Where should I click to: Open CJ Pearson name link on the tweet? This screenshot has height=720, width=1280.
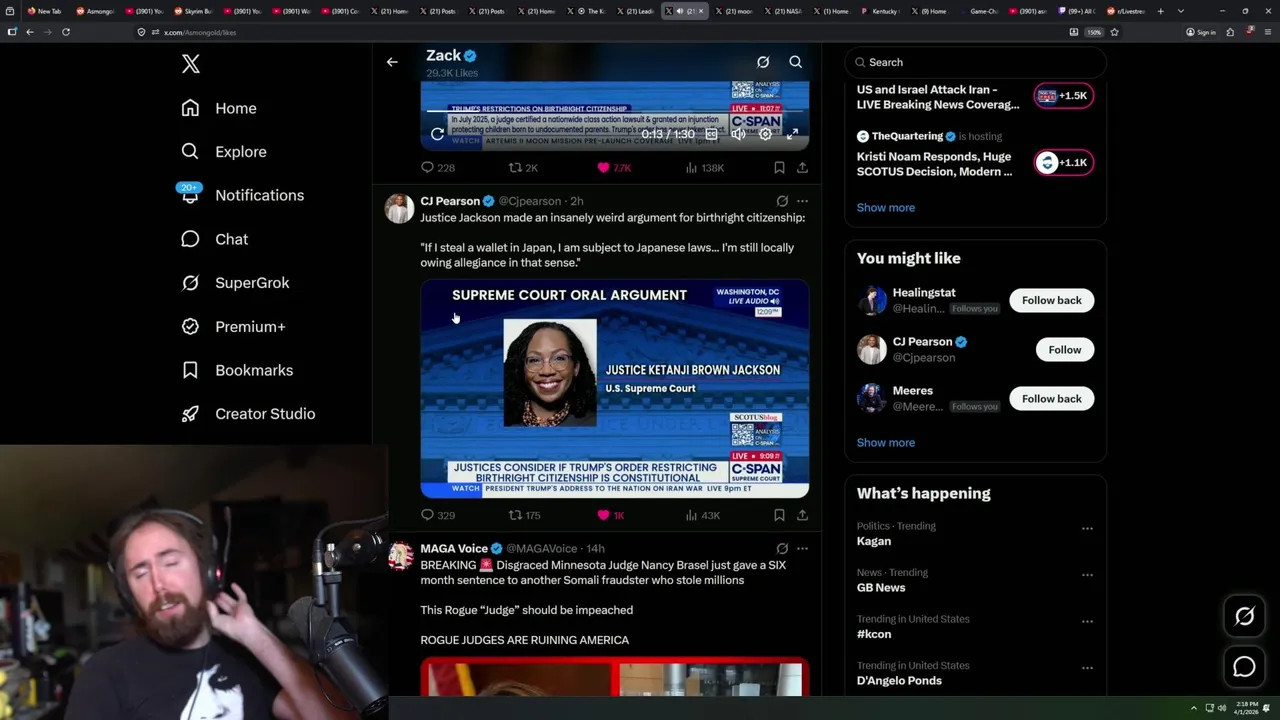pos(450,201)
